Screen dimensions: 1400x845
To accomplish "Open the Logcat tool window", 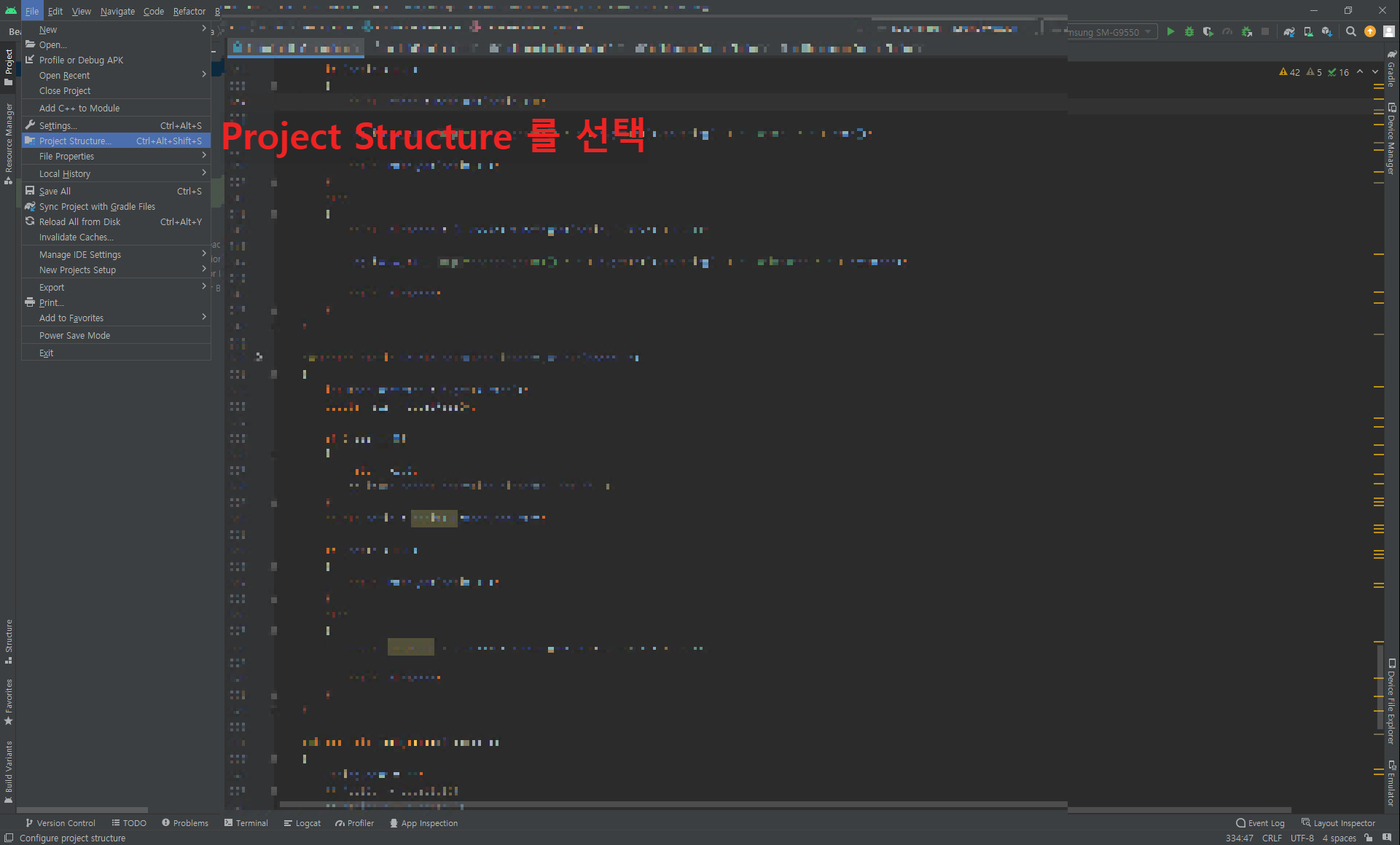I will point(302,823).
